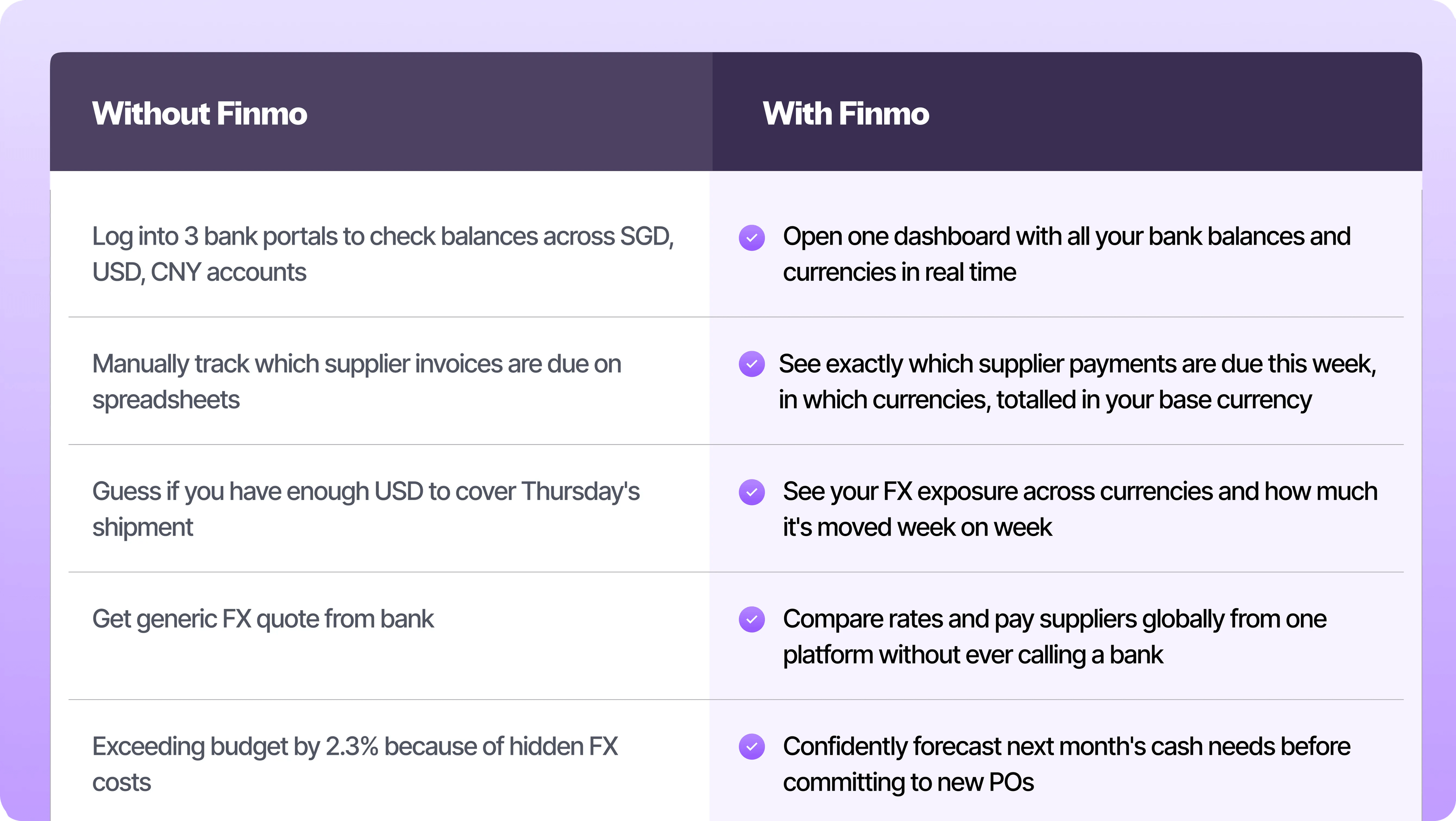Click the check icon next to 'Compare rates'

(752, 619)
